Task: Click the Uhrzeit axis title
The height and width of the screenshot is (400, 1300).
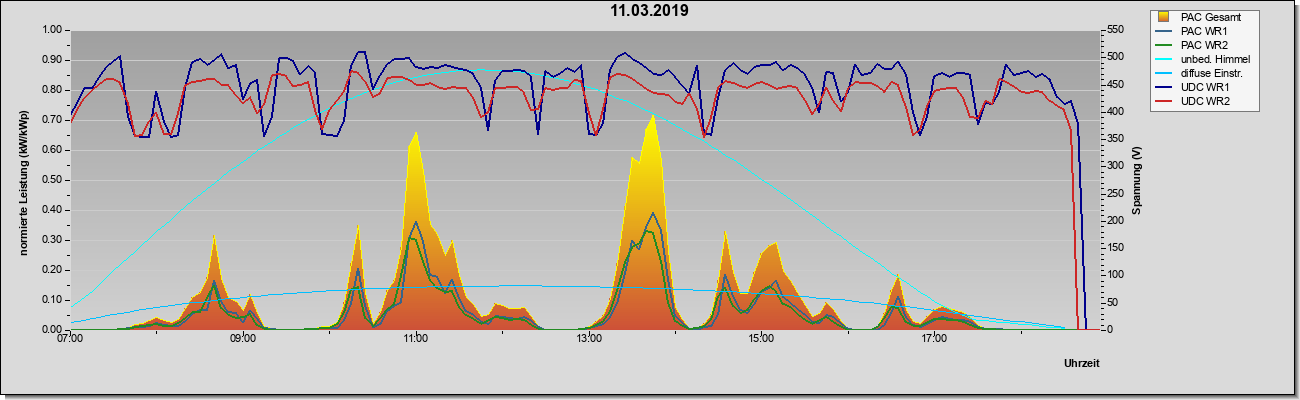Action: coord(1082,363)
